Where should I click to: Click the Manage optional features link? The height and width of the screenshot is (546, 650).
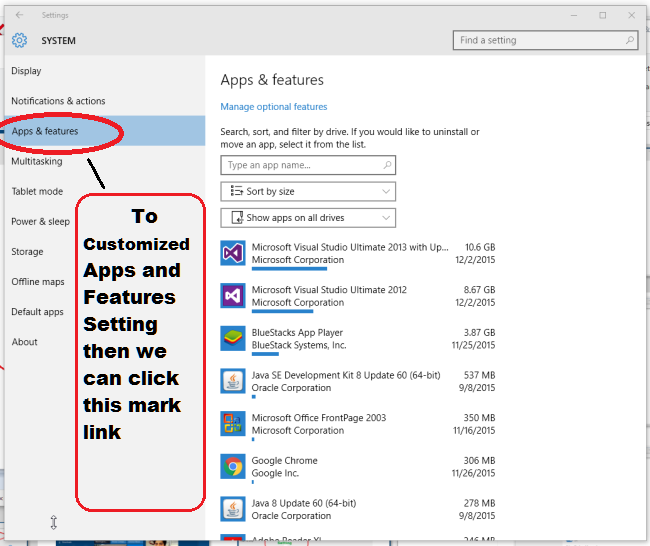[x=274, y=107]
